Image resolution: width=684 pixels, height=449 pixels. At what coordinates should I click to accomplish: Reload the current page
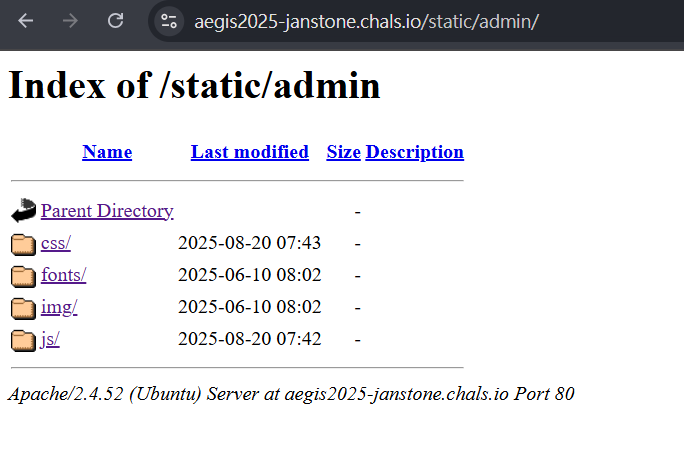pos(116,21)
